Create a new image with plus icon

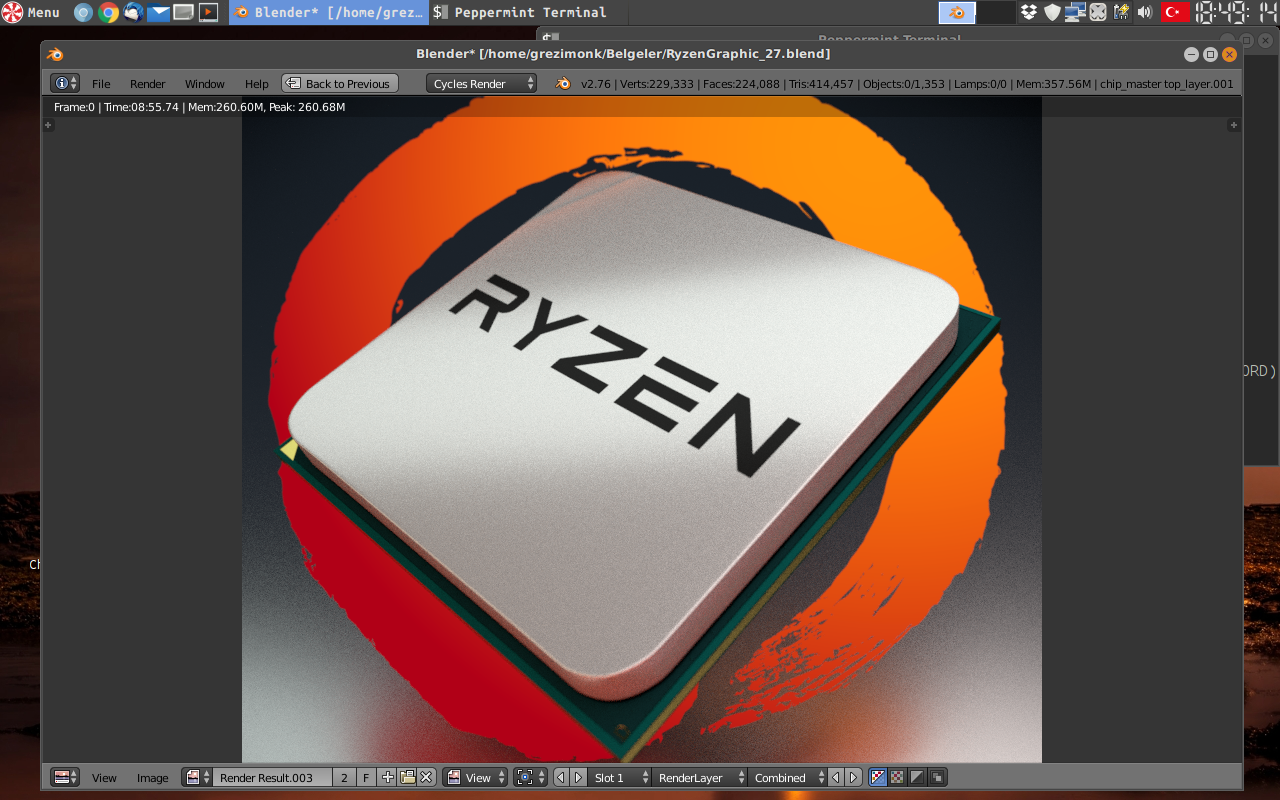(388, 777)
